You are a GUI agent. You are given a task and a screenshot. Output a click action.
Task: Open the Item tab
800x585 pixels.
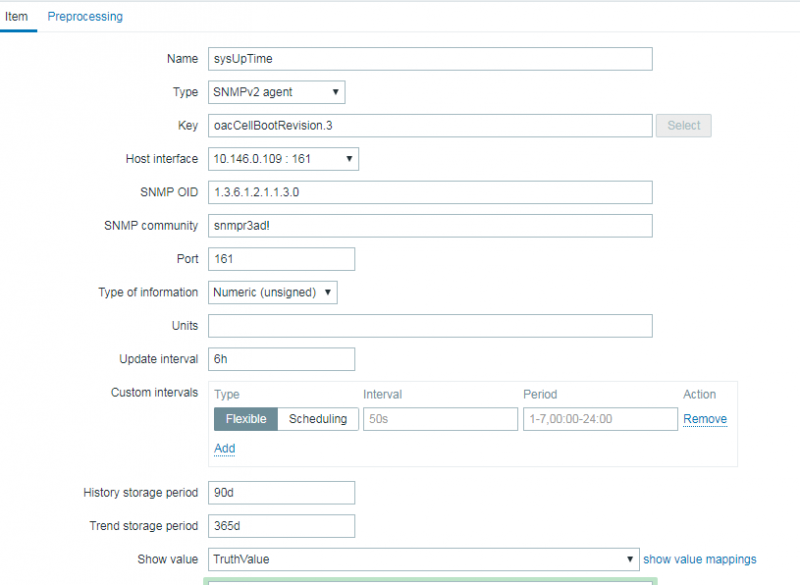(x=17, y=17)
